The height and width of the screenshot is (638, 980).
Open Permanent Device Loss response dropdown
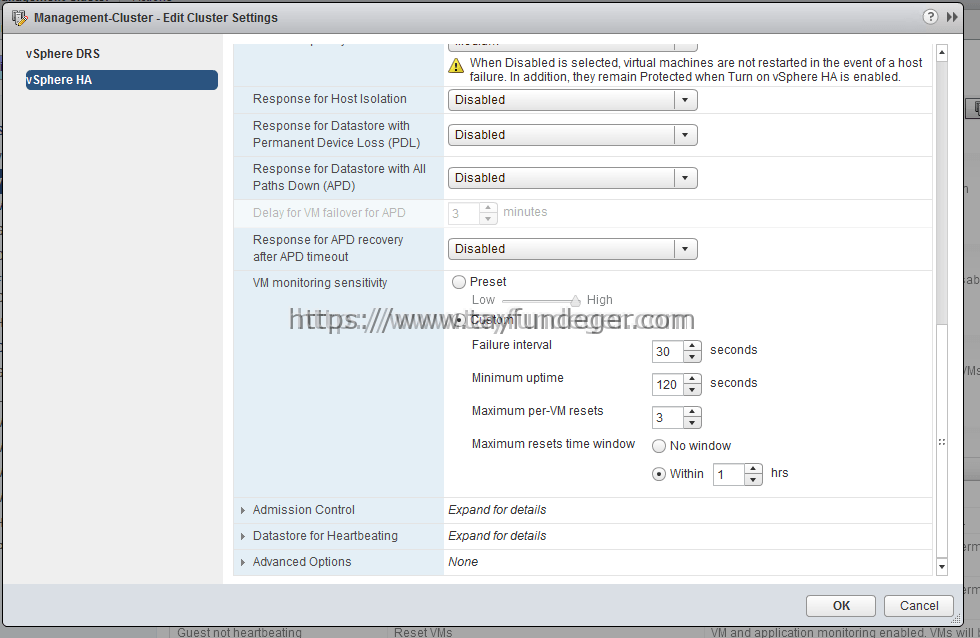572,135
